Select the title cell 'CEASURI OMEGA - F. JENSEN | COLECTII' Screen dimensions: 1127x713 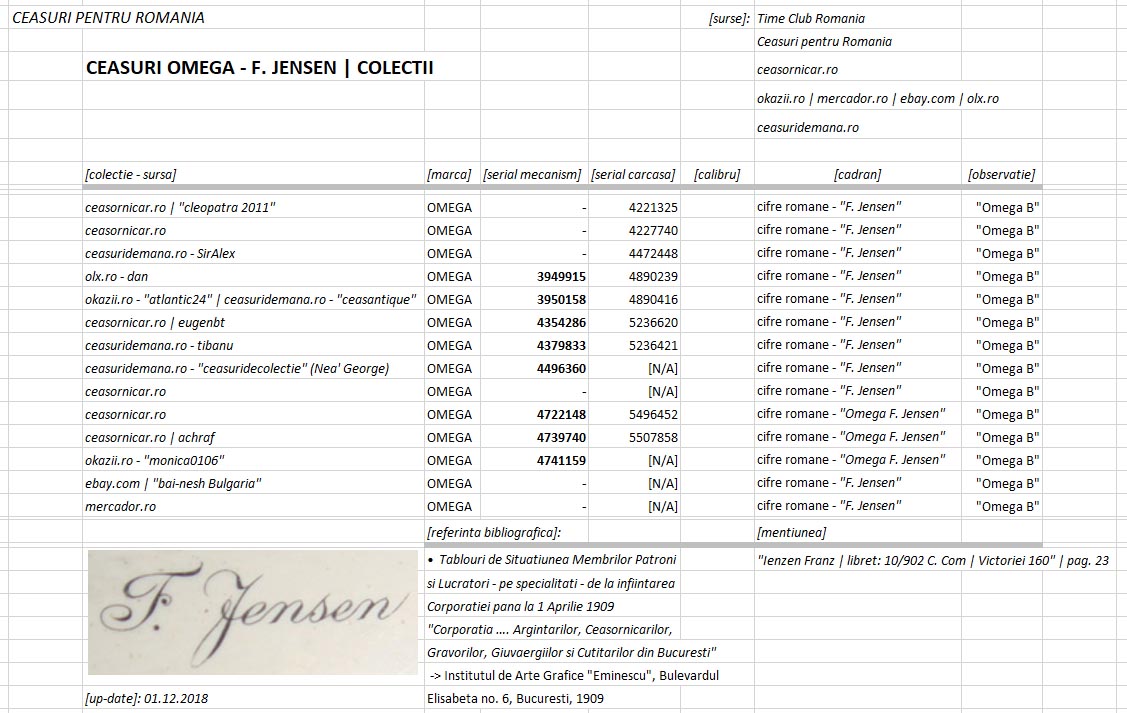(259, 68)
